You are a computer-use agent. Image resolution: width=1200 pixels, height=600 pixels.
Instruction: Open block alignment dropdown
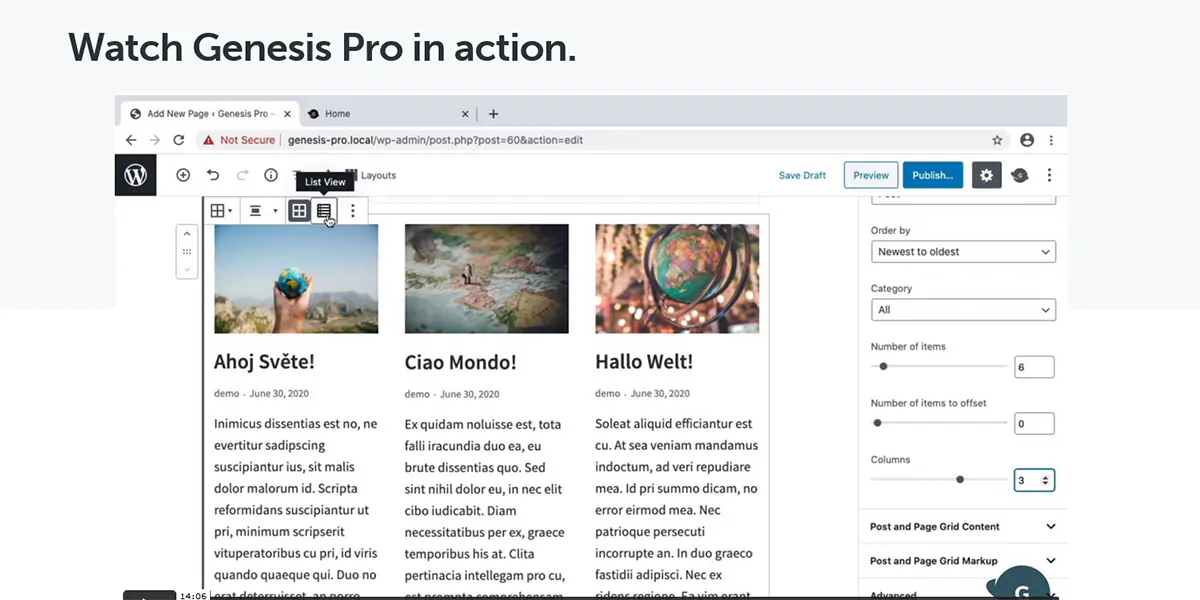[x=260, y=211]
